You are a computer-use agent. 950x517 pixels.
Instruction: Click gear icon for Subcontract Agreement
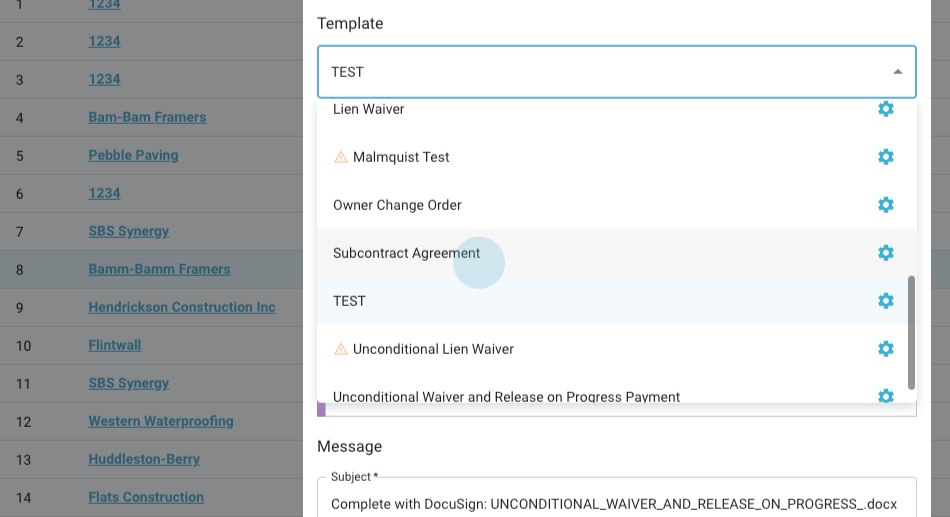click(885, 253)
